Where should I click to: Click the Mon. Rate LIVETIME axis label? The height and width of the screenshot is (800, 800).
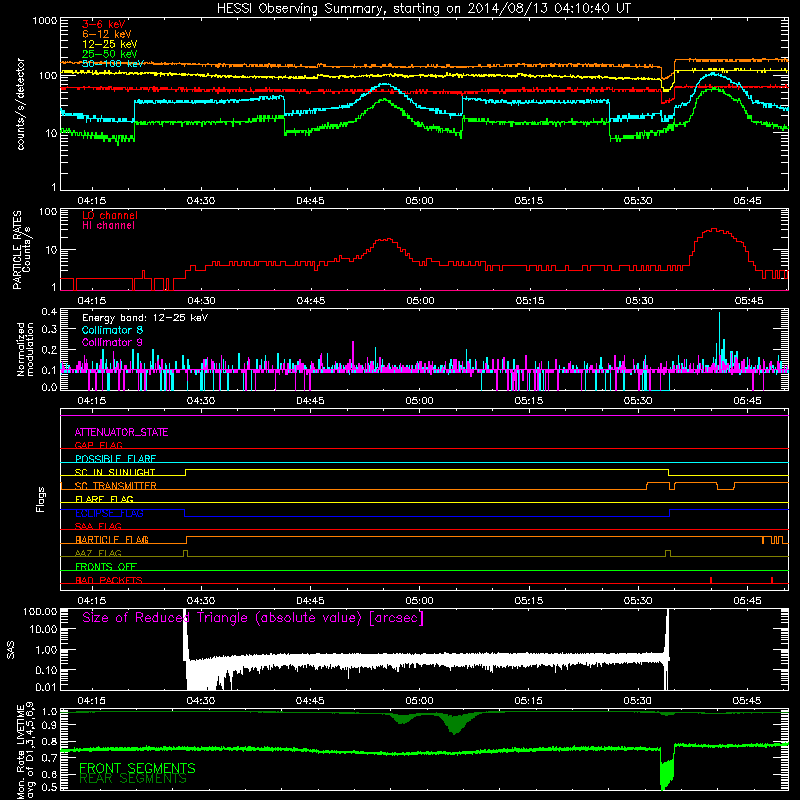[x=25, y=751]
